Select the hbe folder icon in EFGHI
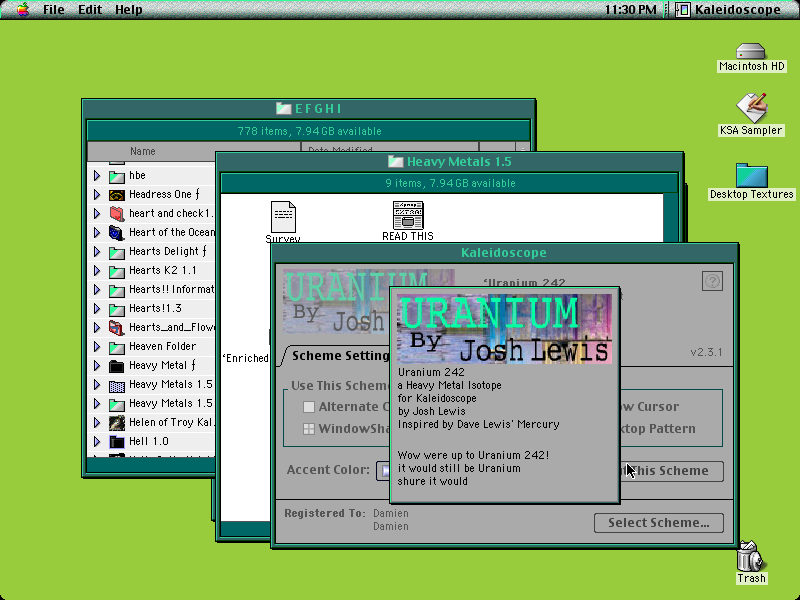Screen dimensions: 800x600 click(x=117, y=176)
